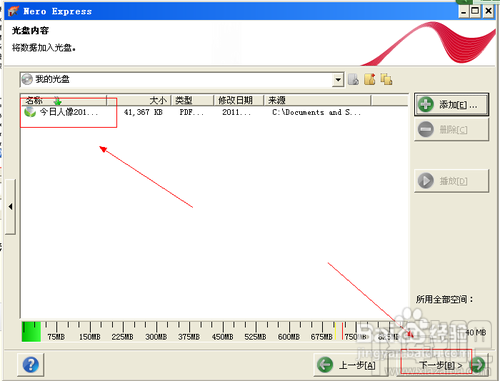
Task: Click the Nero Express title icon
Action: tap(13, 11)
